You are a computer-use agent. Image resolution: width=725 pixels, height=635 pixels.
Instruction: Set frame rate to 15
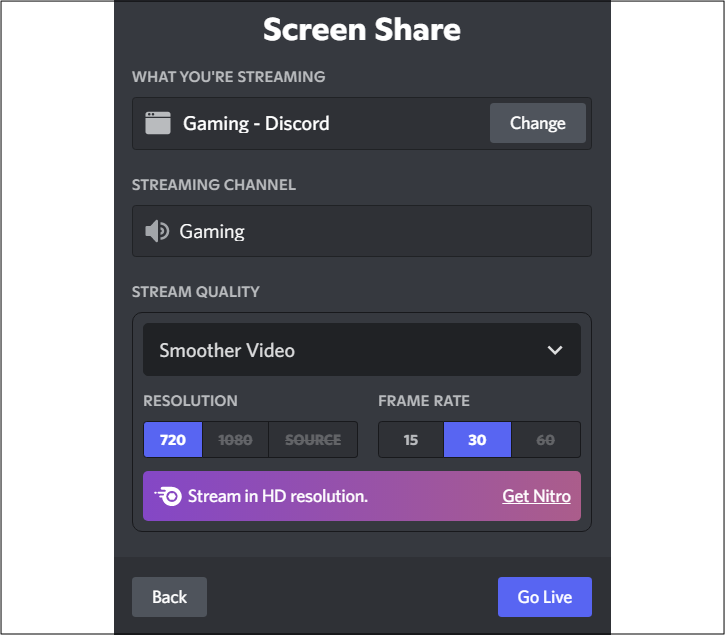coord(411,439)
